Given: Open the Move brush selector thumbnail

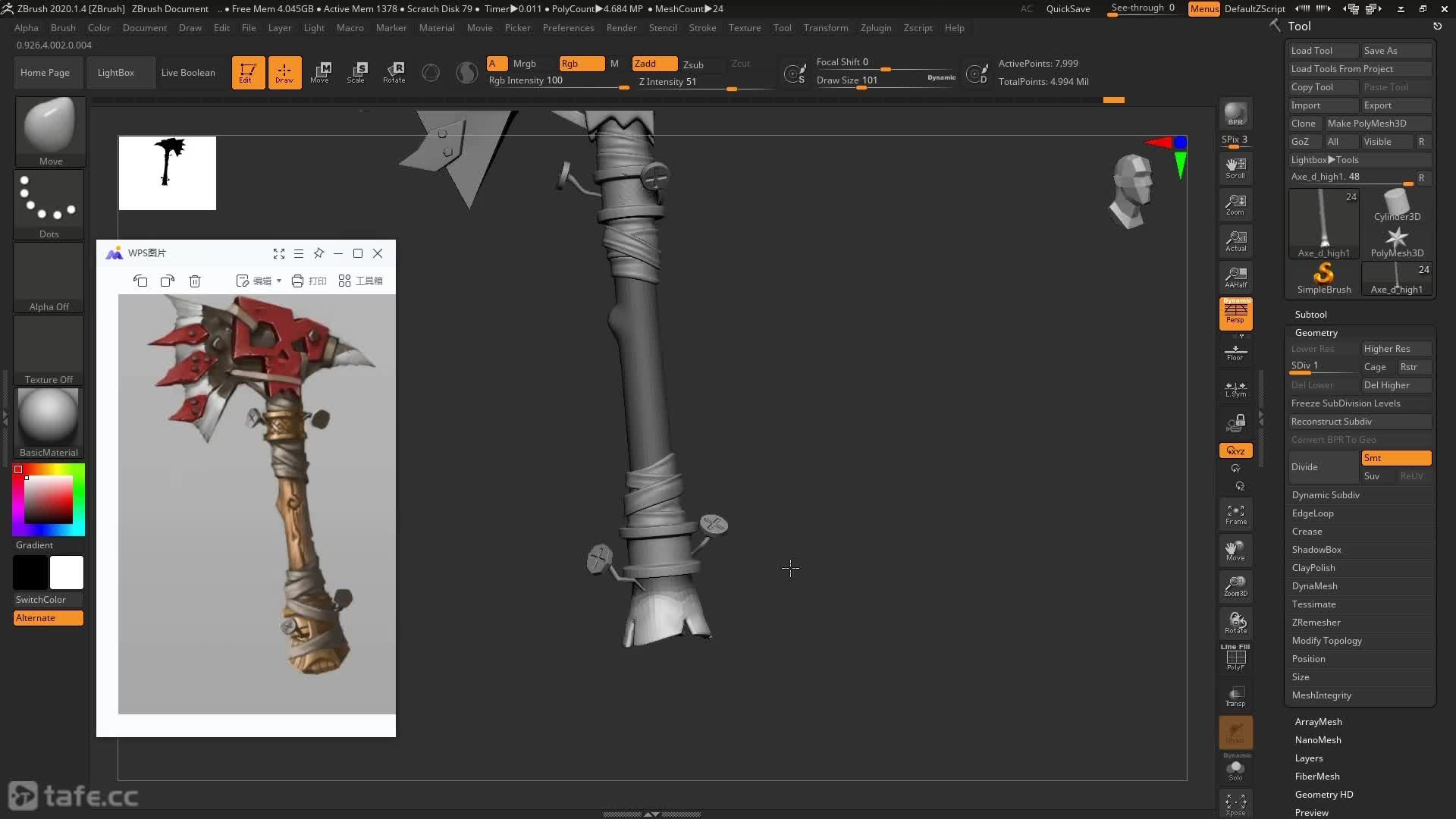Looking at the screenshot, I should pyautogui.click(x=50, y=131).
